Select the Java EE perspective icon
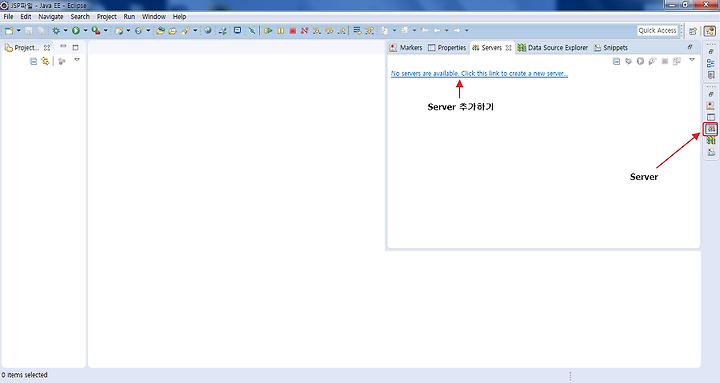This screenshot has width=720, height=383. pyautogui.click(x=710, y=31)
